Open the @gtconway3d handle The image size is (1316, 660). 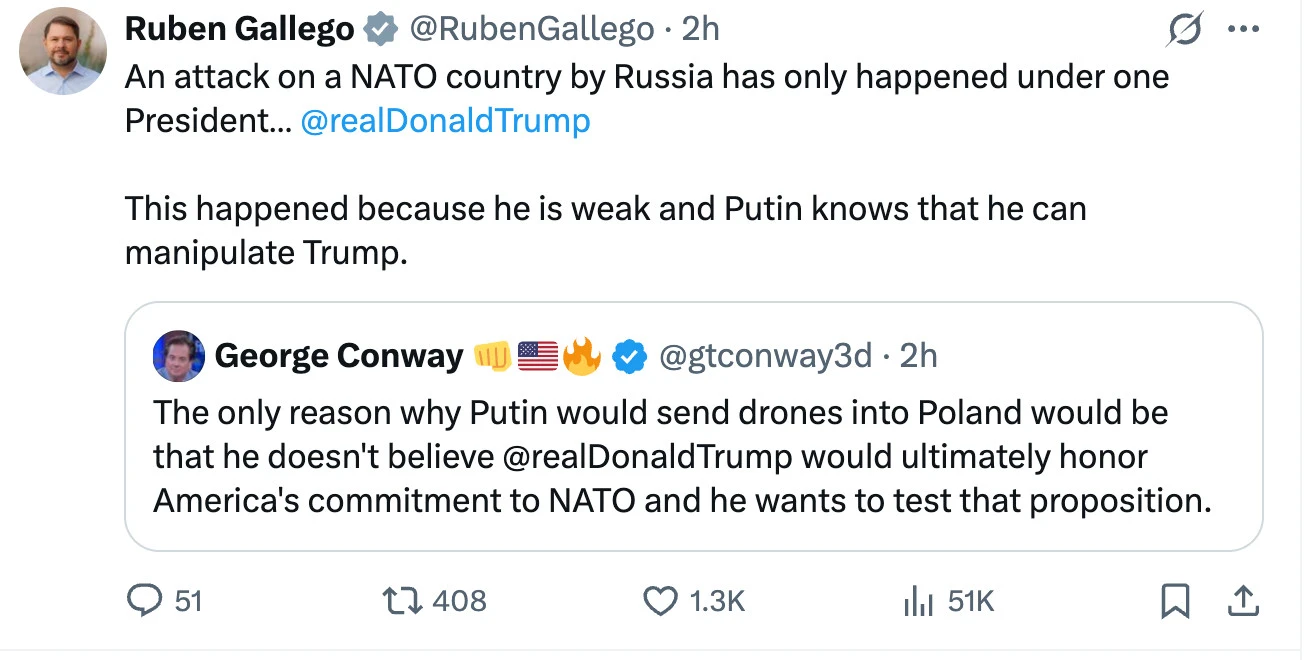pyautogui.click(x=765, y=356)
